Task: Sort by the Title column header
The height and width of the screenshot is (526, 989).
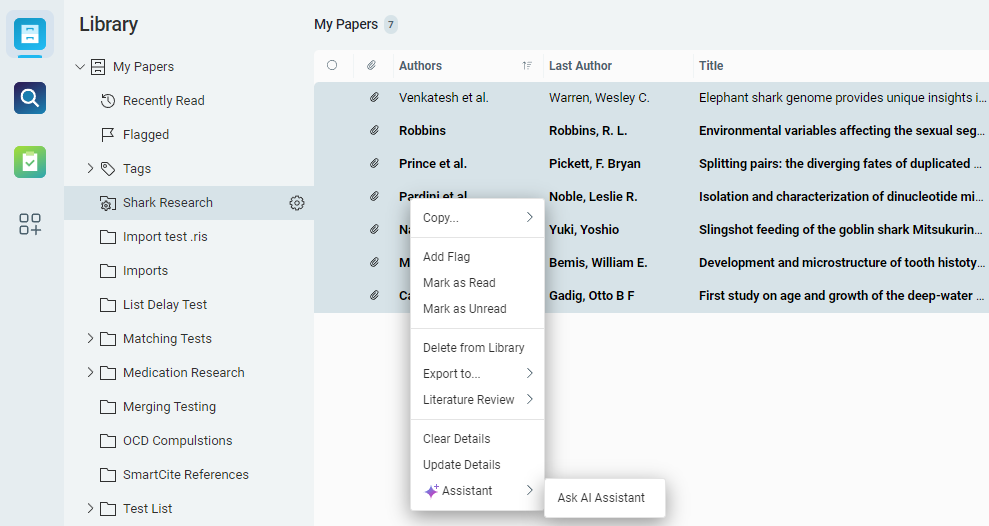Action: click(711, 66)
